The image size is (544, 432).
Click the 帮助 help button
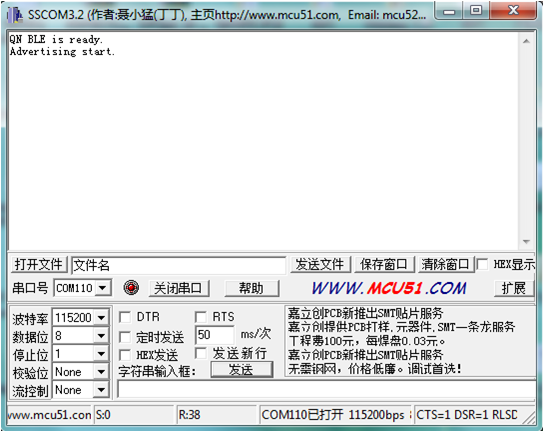[252, 288]
